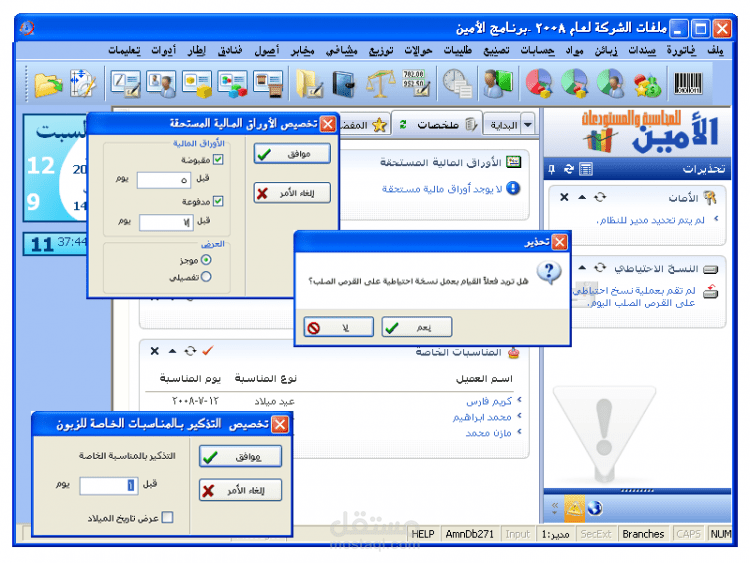
Task: Click the list view icon in تحذيرات header
Action: 585,169
